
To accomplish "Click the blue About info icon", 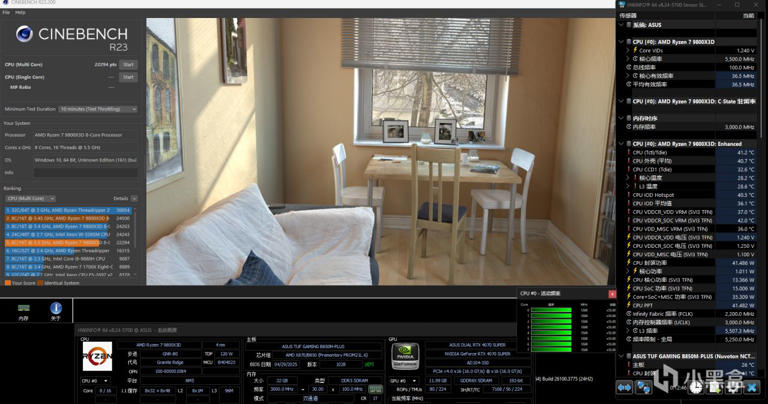I will click(55, 308).
